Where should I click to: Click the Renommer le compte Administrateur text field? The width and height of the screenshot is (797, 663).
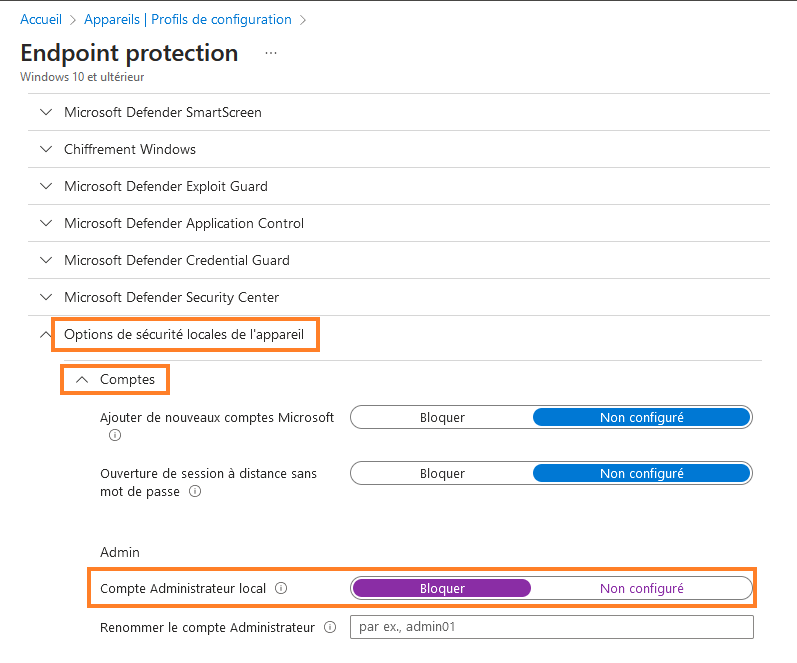tap(551, 627)
